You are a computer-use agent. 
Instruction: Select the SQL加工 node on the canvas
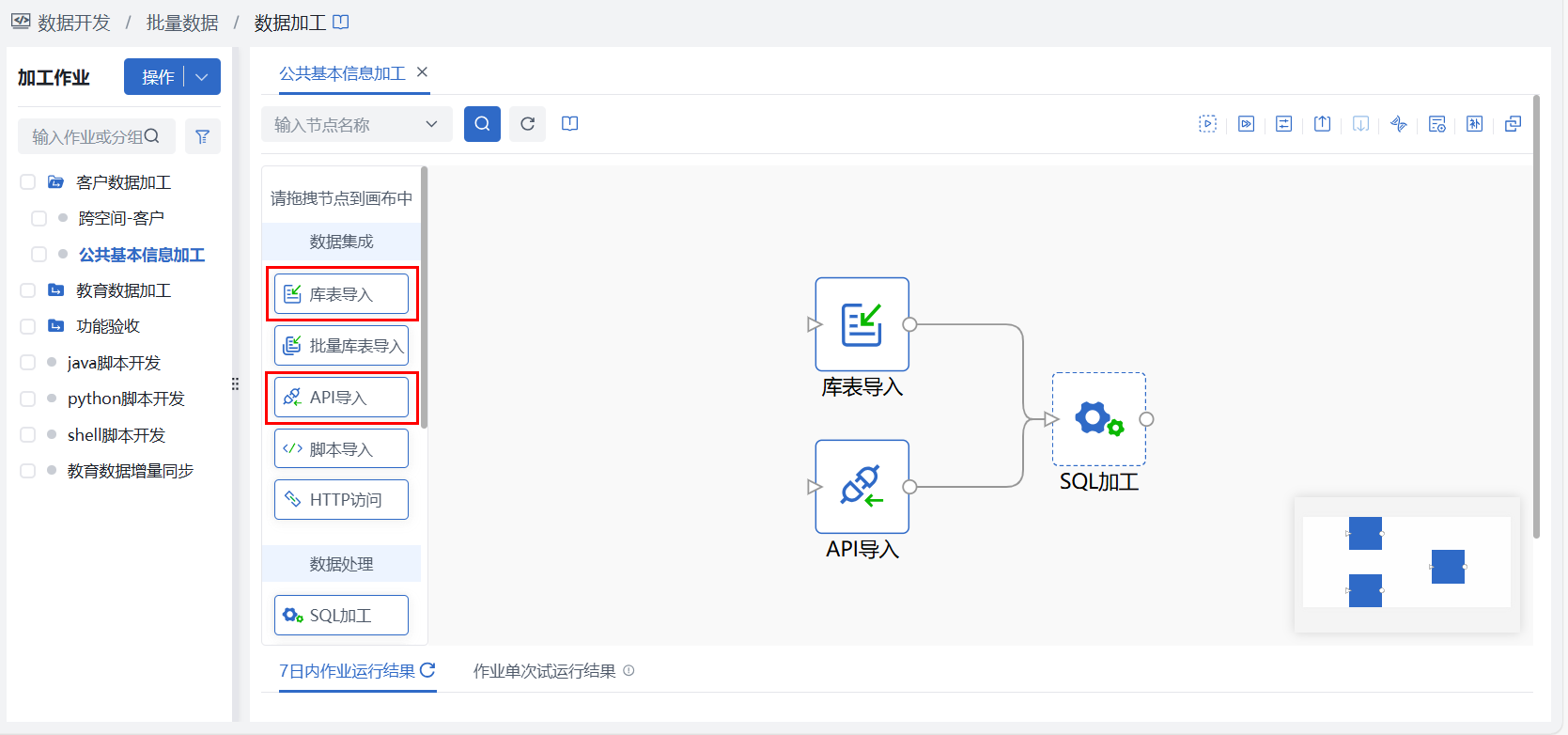point(1098,419)
